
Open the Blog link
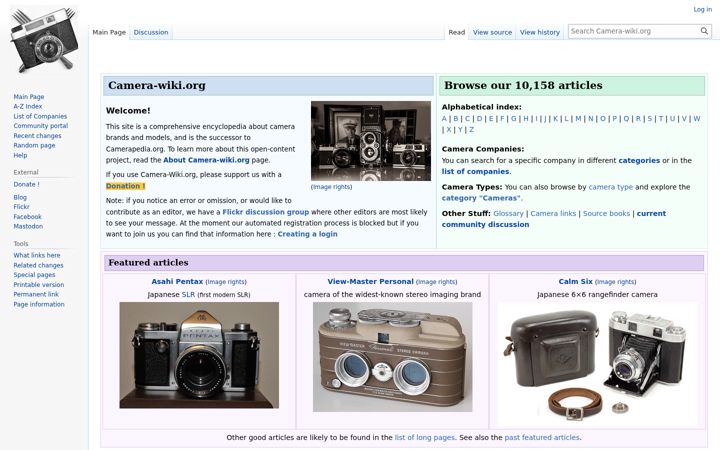pos(20,197)
